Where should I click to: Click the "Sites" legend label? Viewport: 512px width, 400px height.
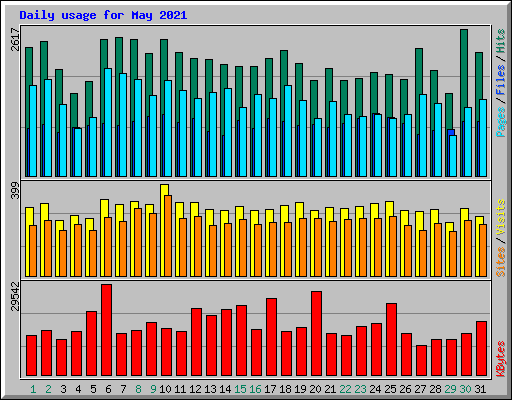[500, 262]
